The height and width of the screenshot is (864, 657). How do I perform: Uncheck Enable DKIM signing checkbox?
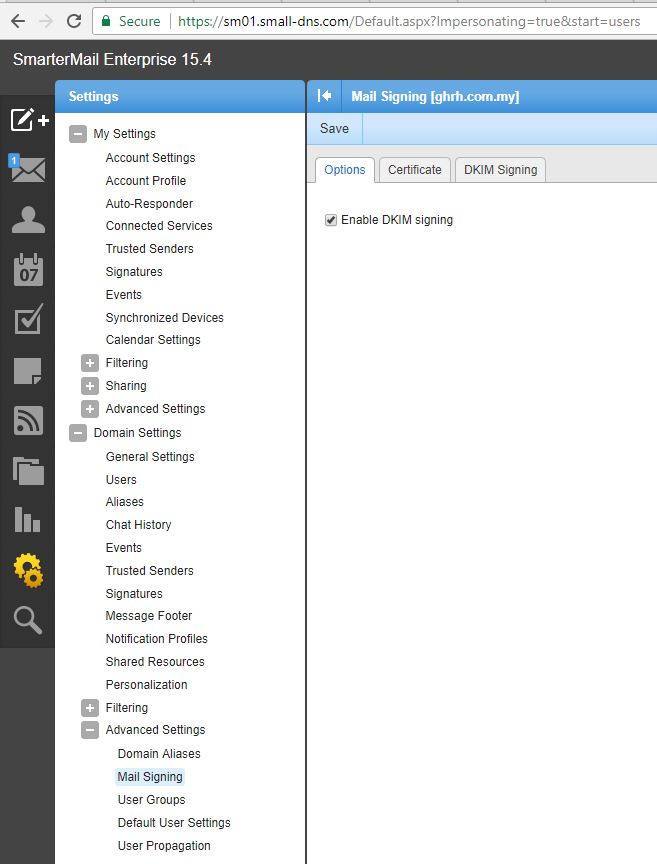point(331,220)
